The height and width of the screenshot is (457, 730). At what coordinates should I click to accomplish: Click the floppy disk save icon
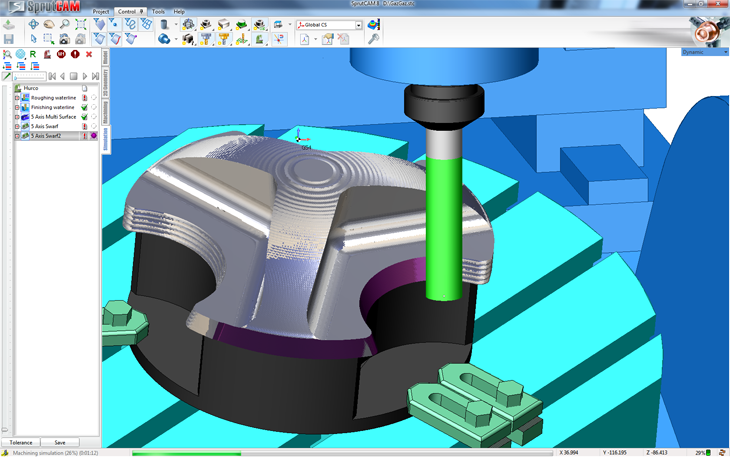(x=9, y=39)
